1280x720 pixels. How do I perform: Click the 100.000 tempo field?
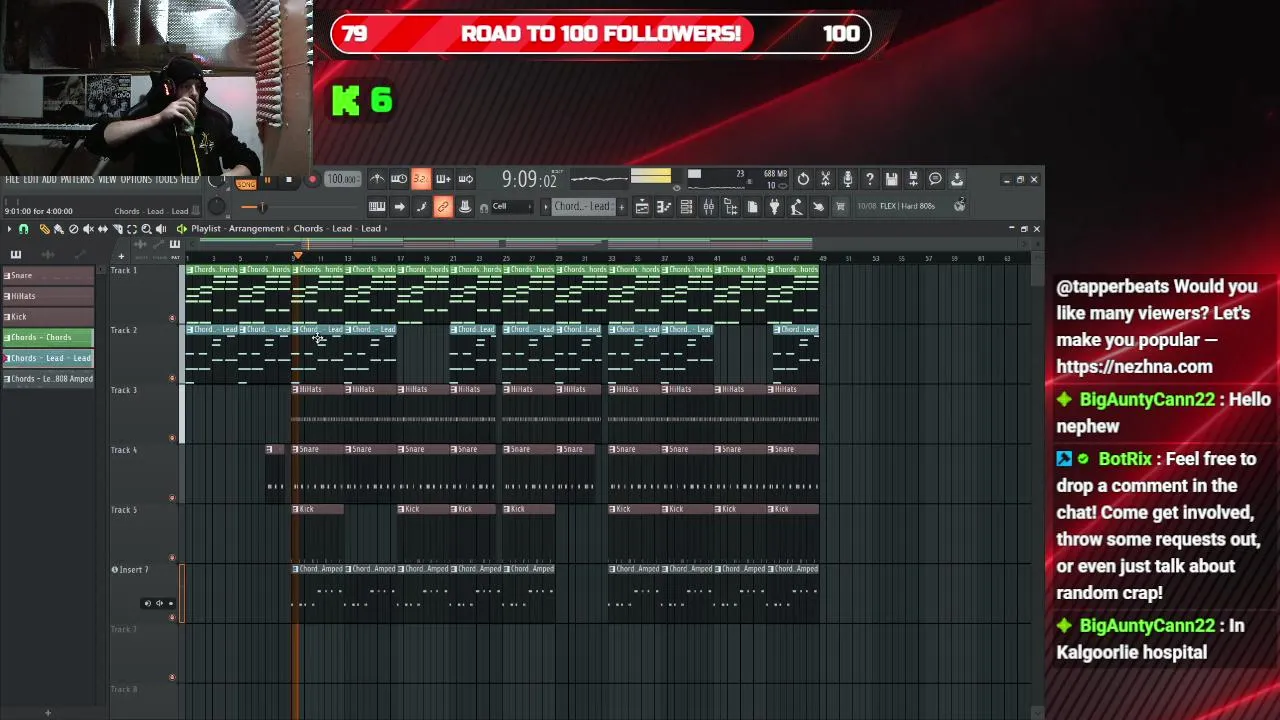point(342,180)
